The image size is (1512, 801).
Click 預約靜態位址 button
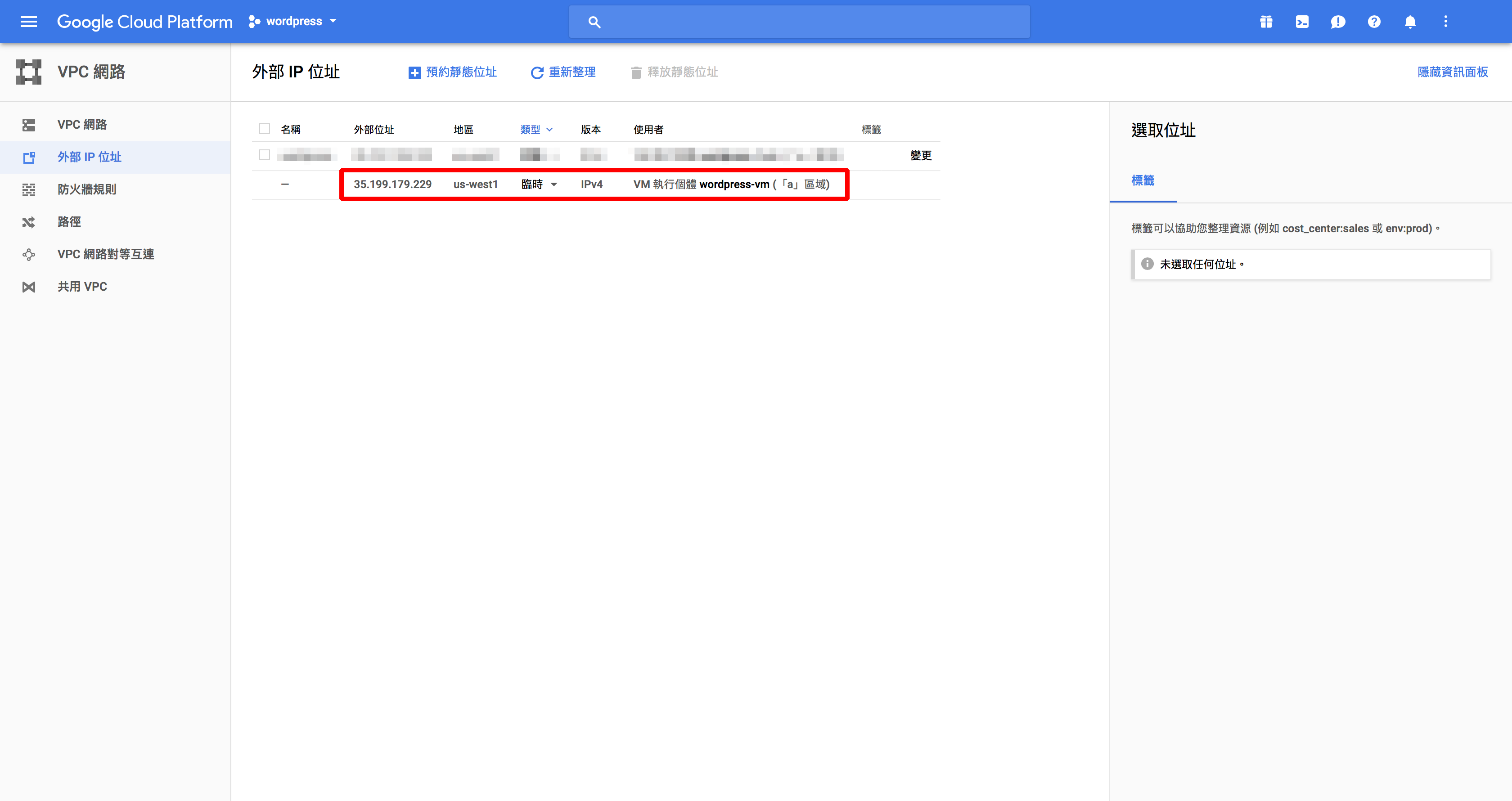point(453,72)
